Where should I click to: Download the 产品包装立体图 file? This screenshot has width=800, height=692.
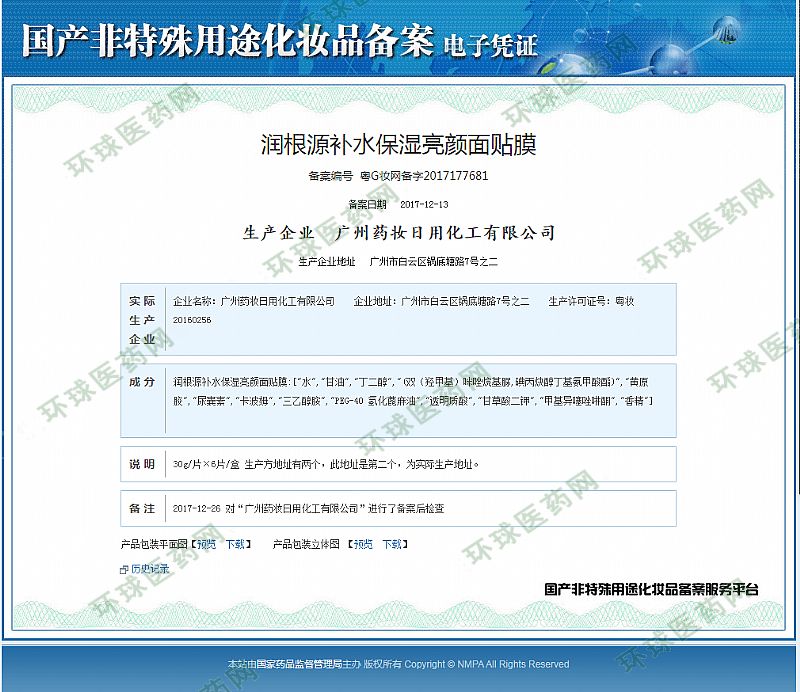pyautogui.click(x=392, y=544)
